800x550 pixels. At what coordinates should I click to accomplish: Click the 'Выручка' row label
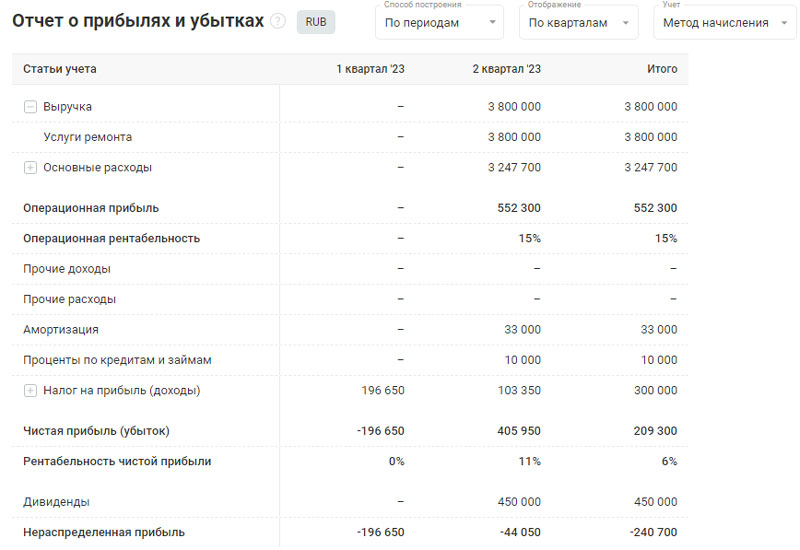(x=67, y=107)
